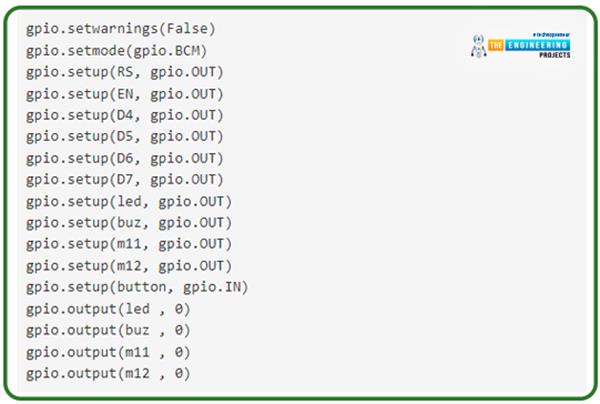The image size is (600, 404).
Task: Click the gpio.setwarnings(False) code line
Action: coord(121,29)
